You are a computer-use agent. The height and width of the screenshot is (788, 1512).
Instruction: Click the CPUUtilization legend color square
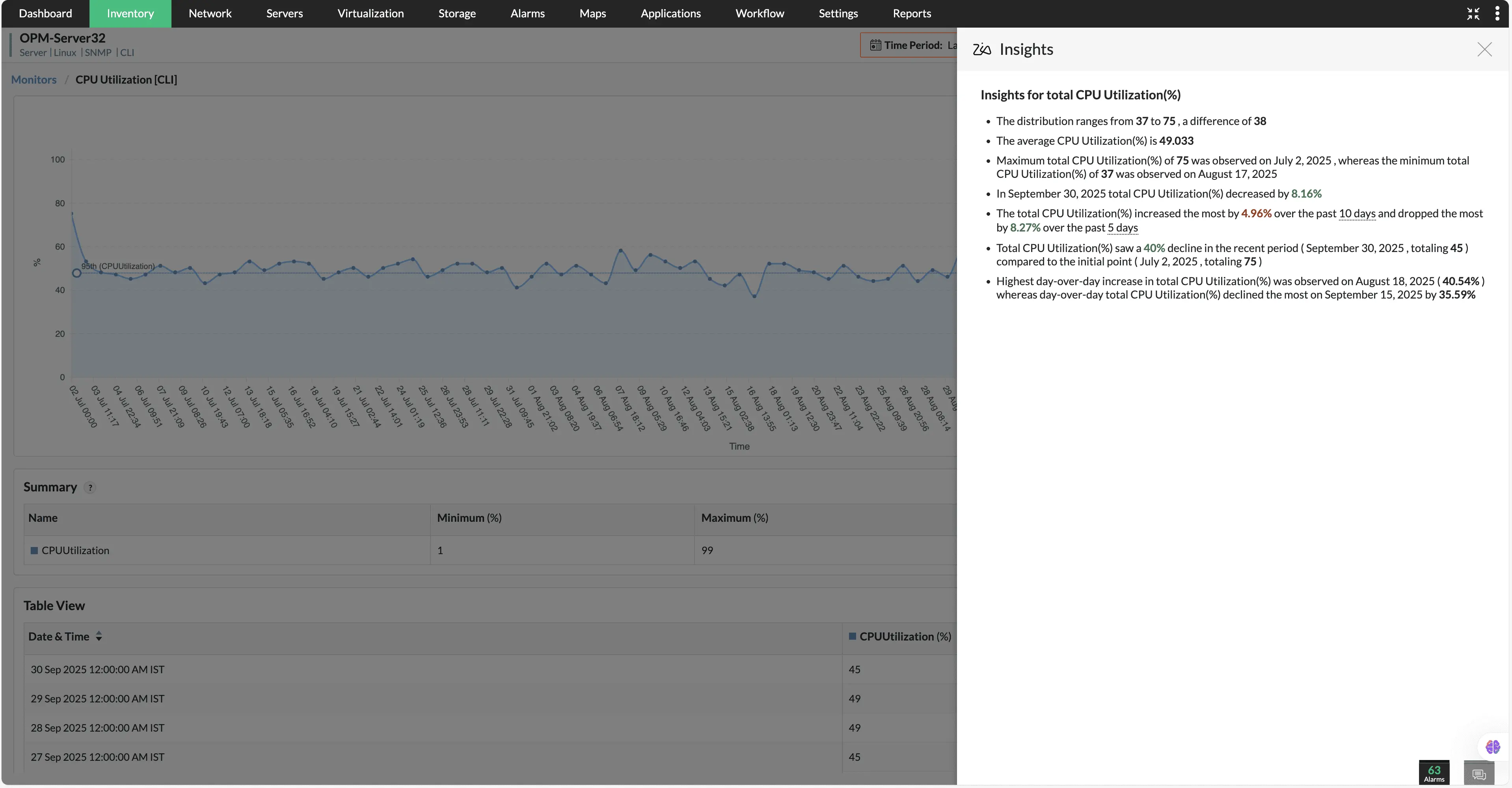[x=34, y=551]
